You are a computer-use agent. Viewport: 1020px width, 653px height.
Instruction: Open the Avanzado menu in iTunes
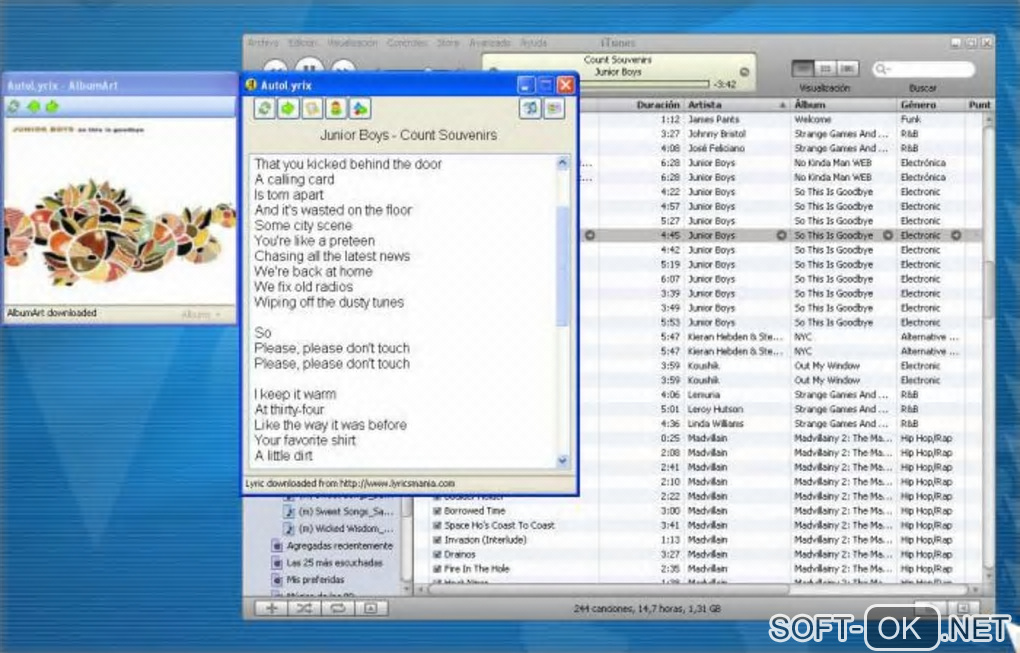490,43
